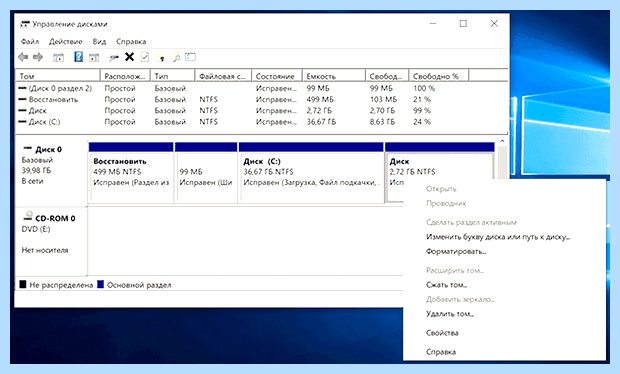Click the CD-ROM 0 drive icon

click(x=28, y=216)
